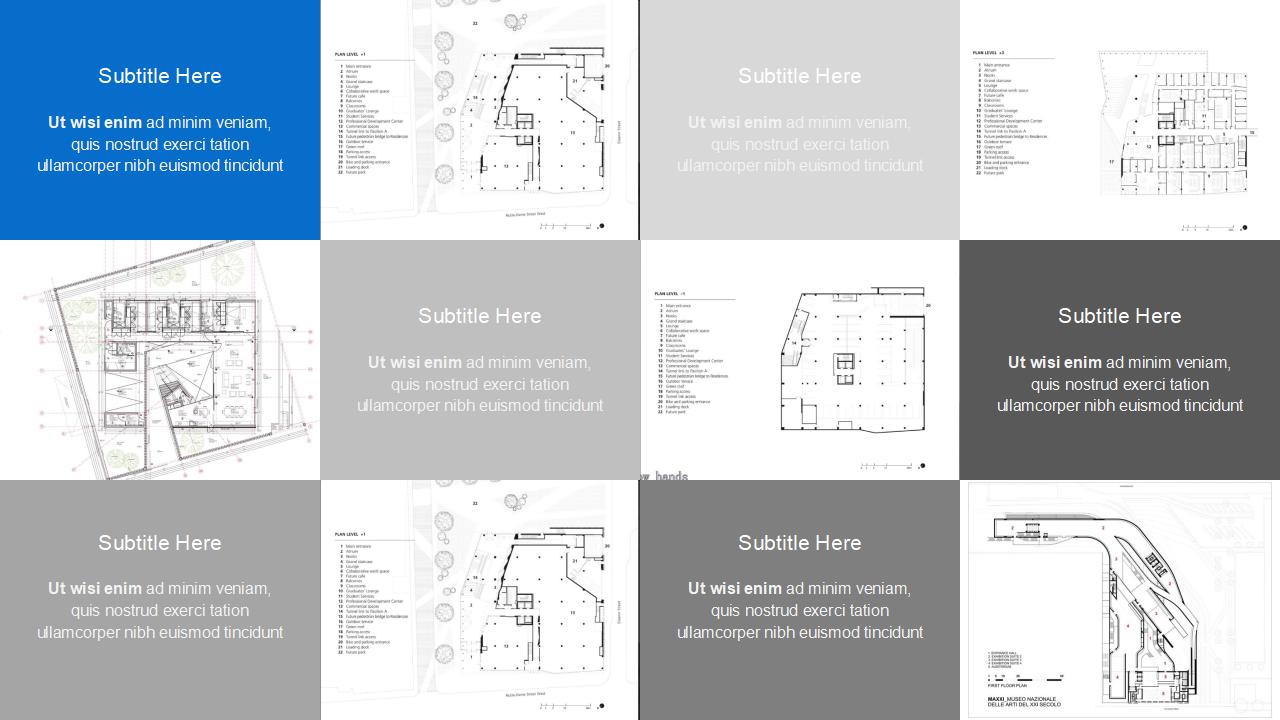The height and width of the screenshot is (720, 1280).
Task: Click the 'FIRST FLOOR PLAN' label on the MAXXI drawing
Action: pyautogui.click(x=1005, y=686)
